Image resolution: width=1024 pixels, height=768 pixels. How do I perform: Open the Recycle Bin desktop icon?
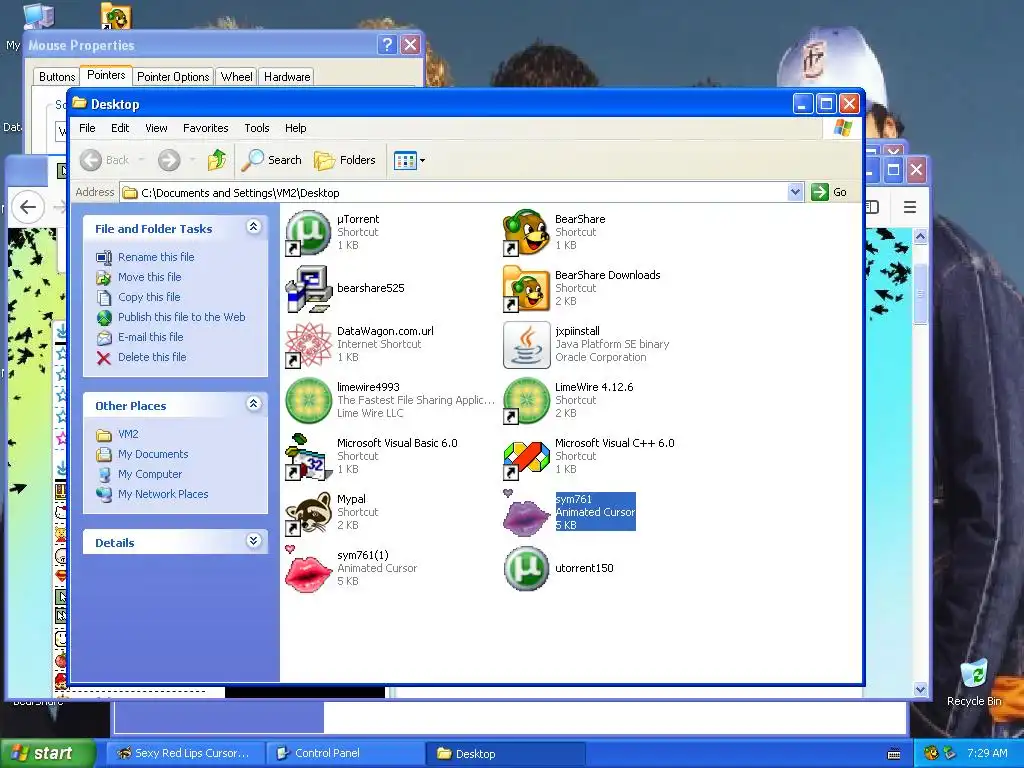[974, 682]
